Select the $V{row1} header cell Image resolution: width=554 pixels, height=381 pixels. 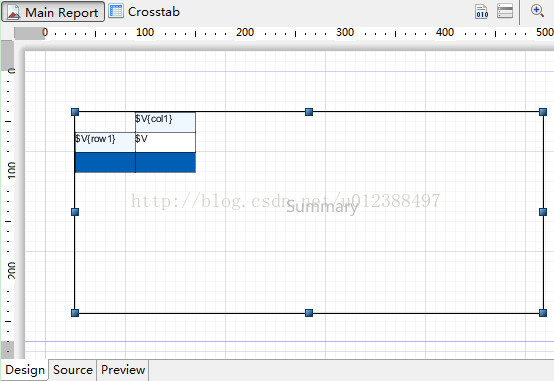pos(105,142)
